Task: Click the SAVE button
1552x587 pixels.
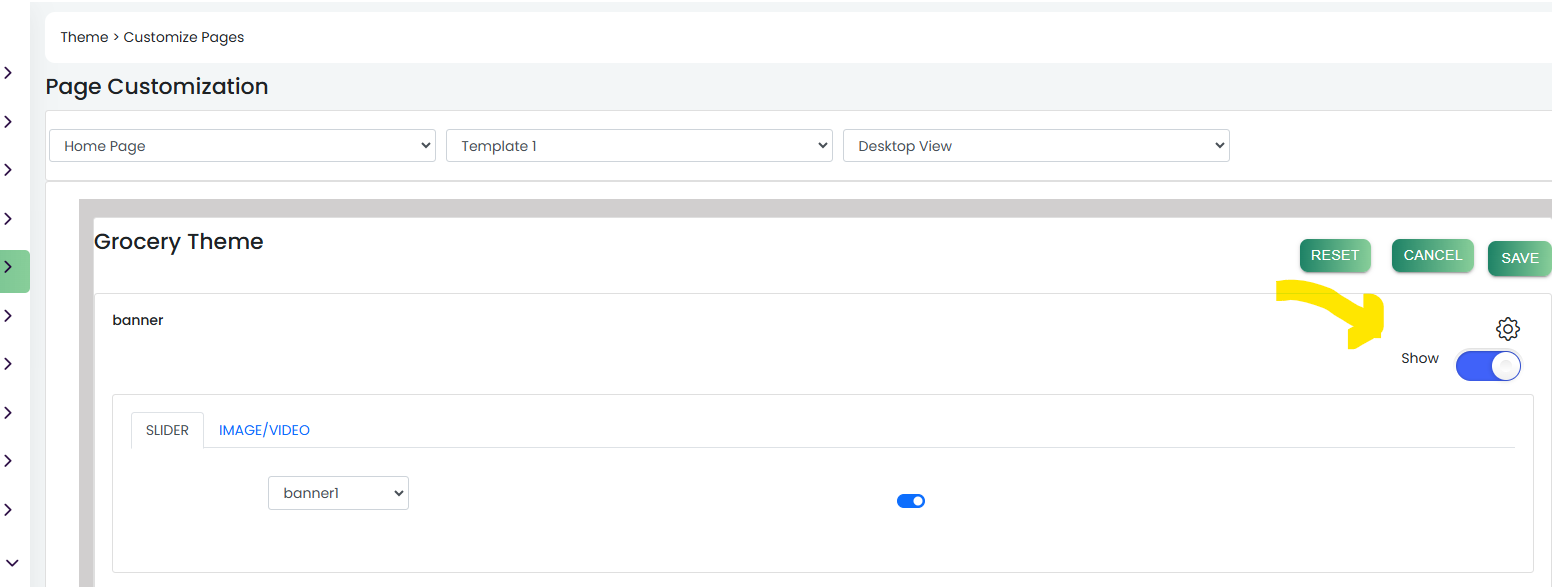Action: point(1520,258)
